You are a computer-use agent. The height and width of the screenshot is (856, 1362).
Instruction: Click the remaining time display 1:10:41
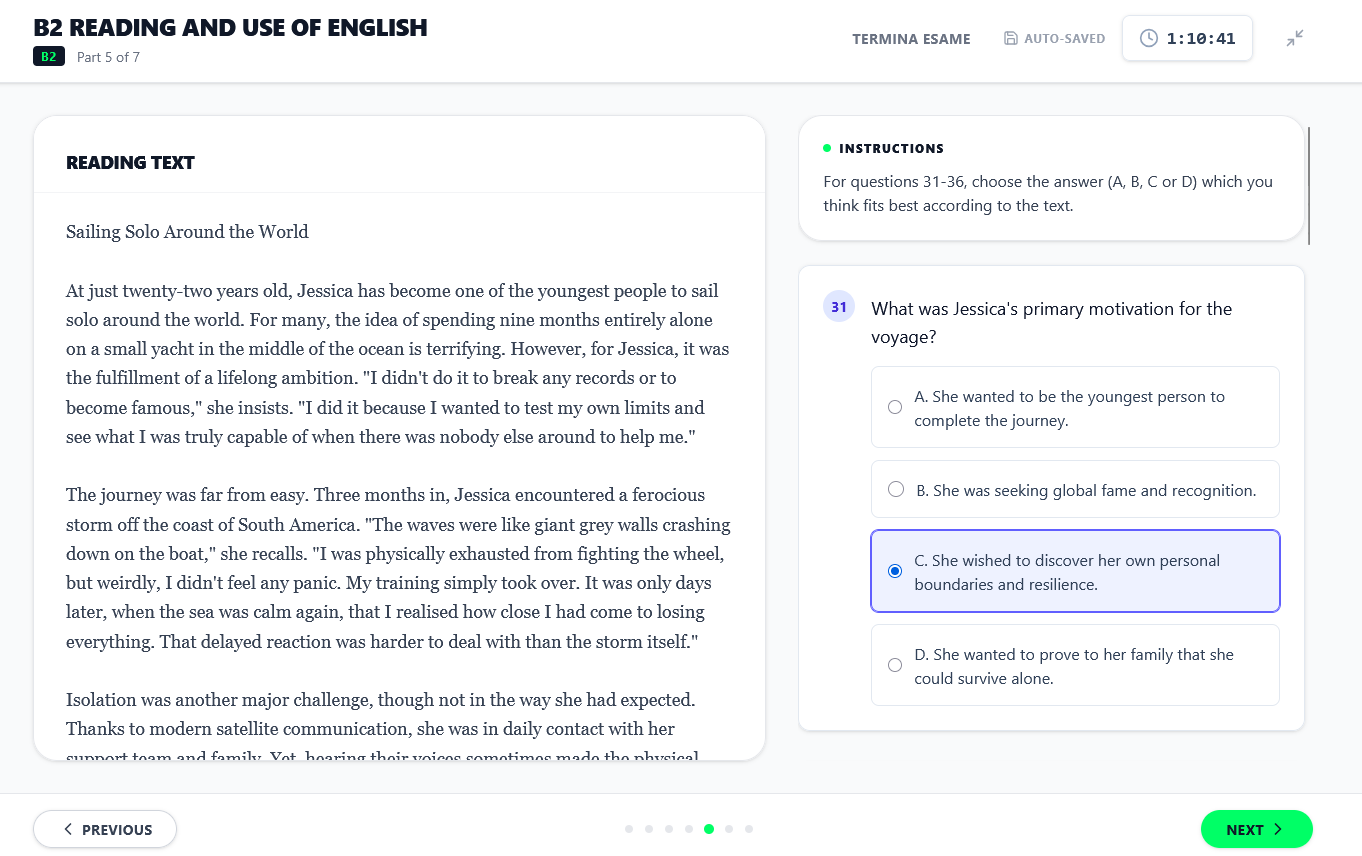click(1201, 39)
